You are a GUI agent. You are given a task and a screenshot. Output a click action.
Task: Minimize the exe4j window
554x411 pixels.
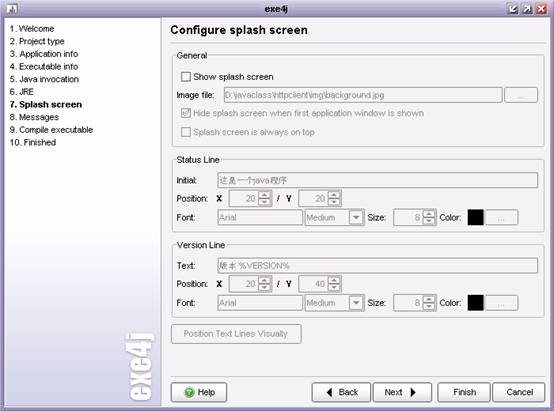tap(513, 9)
